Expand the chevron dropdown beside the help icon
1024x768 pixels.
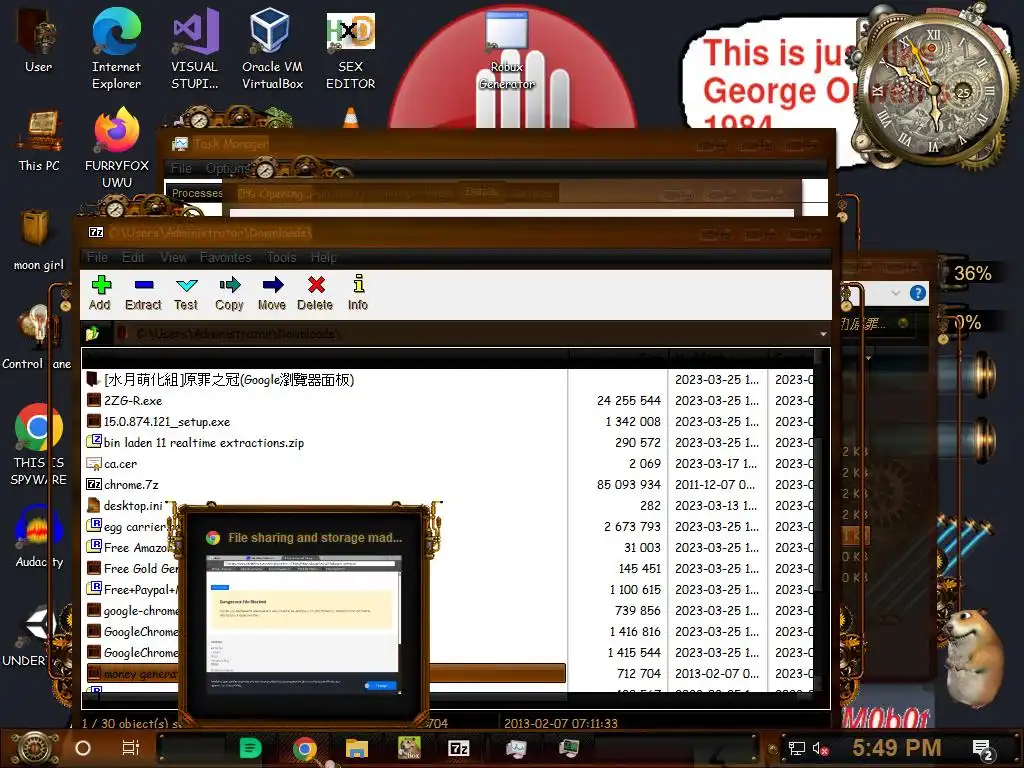coord(895,293)
